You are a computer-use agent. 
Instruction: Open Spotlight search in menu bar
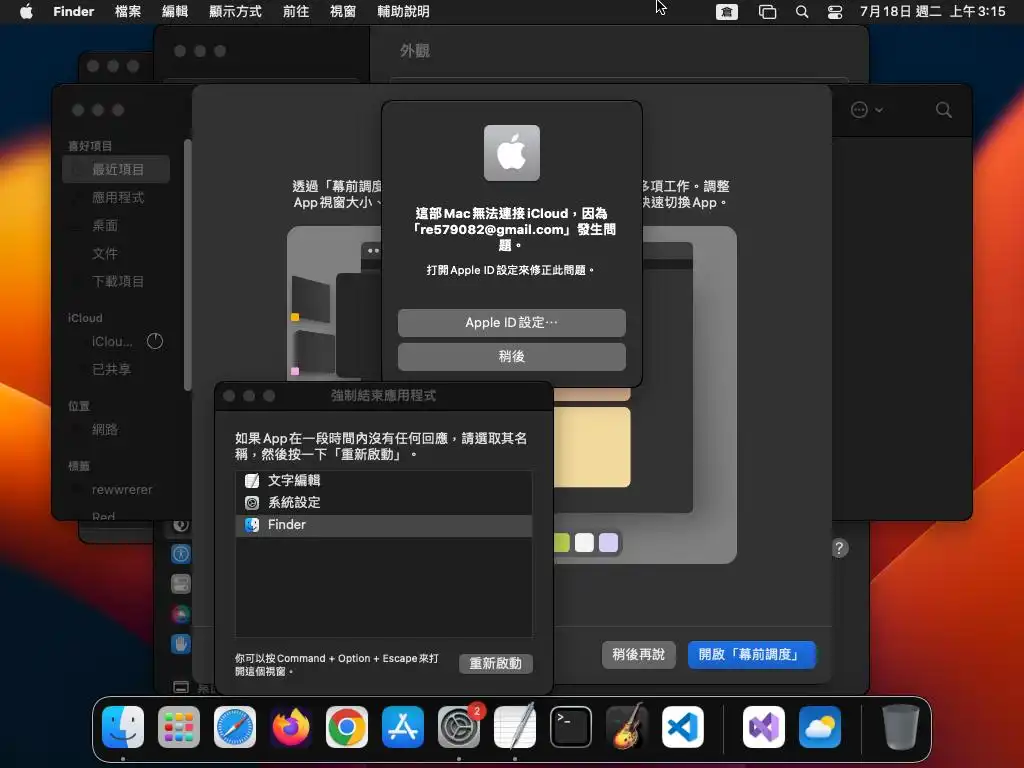pyautogui.click(x=802, y=12)
